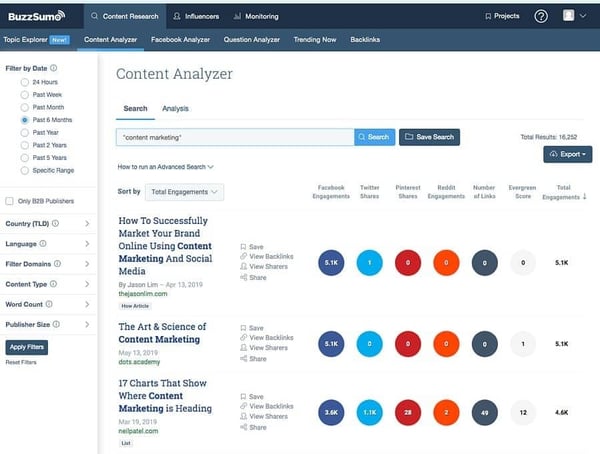Open the Export dropdown

(x=567, y=154)
